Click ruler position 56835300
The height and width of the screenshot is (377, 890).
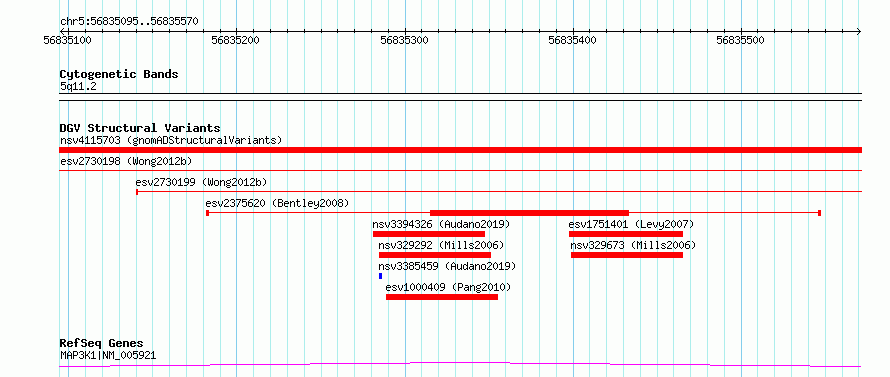coord(405,41)
